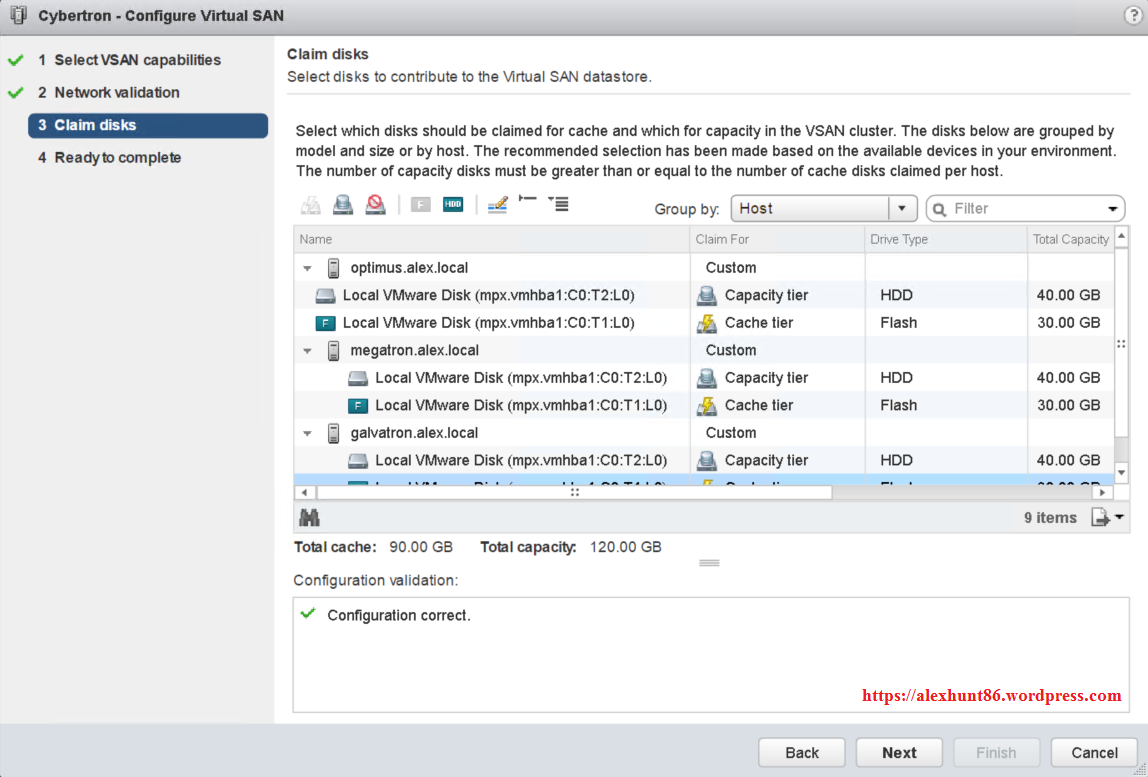Click the HDD drive type toolbar icon

453,204
